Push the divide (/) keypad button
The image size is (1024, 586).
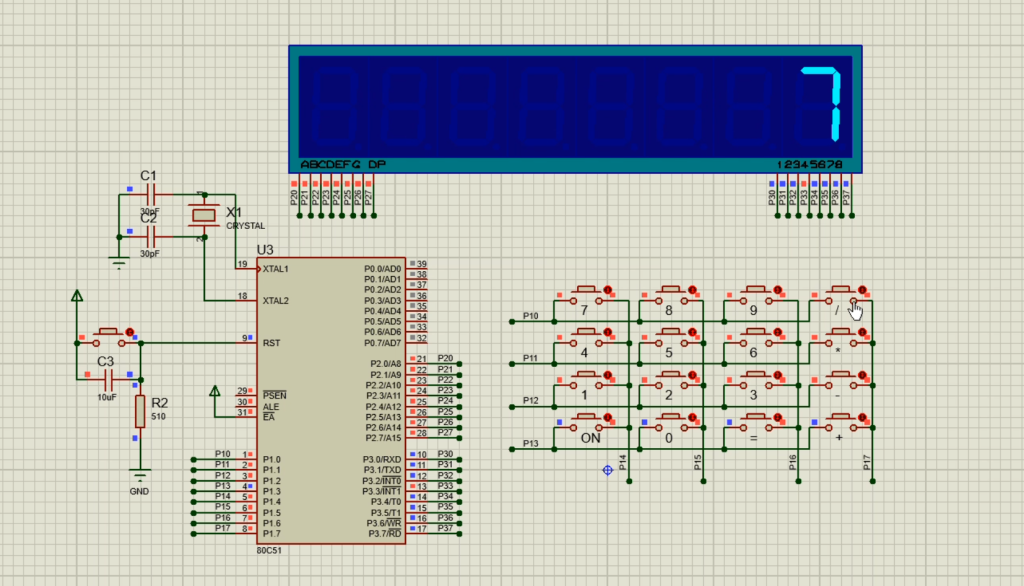click(839, 293)
